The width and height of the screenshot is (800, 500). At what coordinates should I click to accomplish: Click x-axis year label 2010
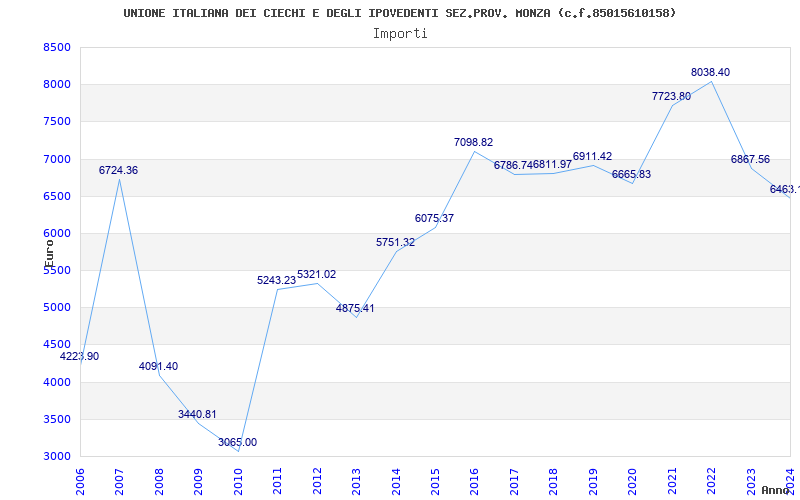(x=238, y=481)
